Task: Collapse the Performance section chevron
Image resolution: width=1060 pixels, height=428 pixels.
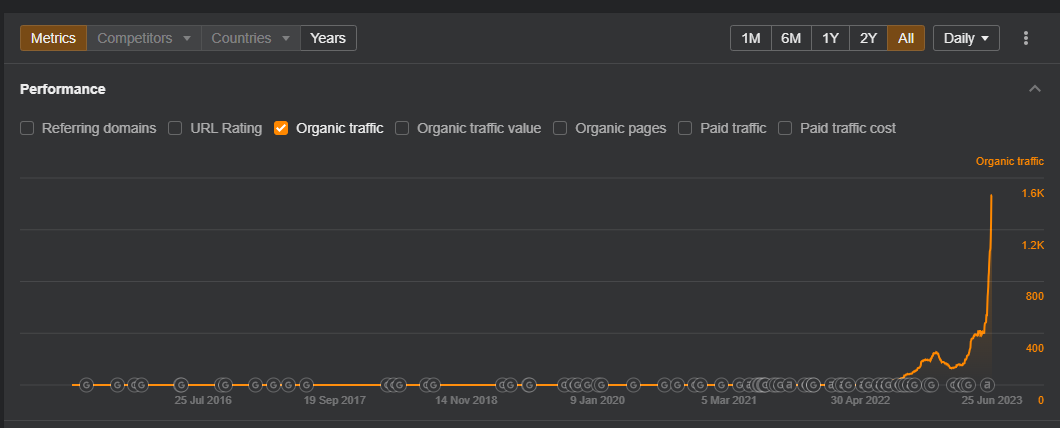Action: click(1034, 89)
